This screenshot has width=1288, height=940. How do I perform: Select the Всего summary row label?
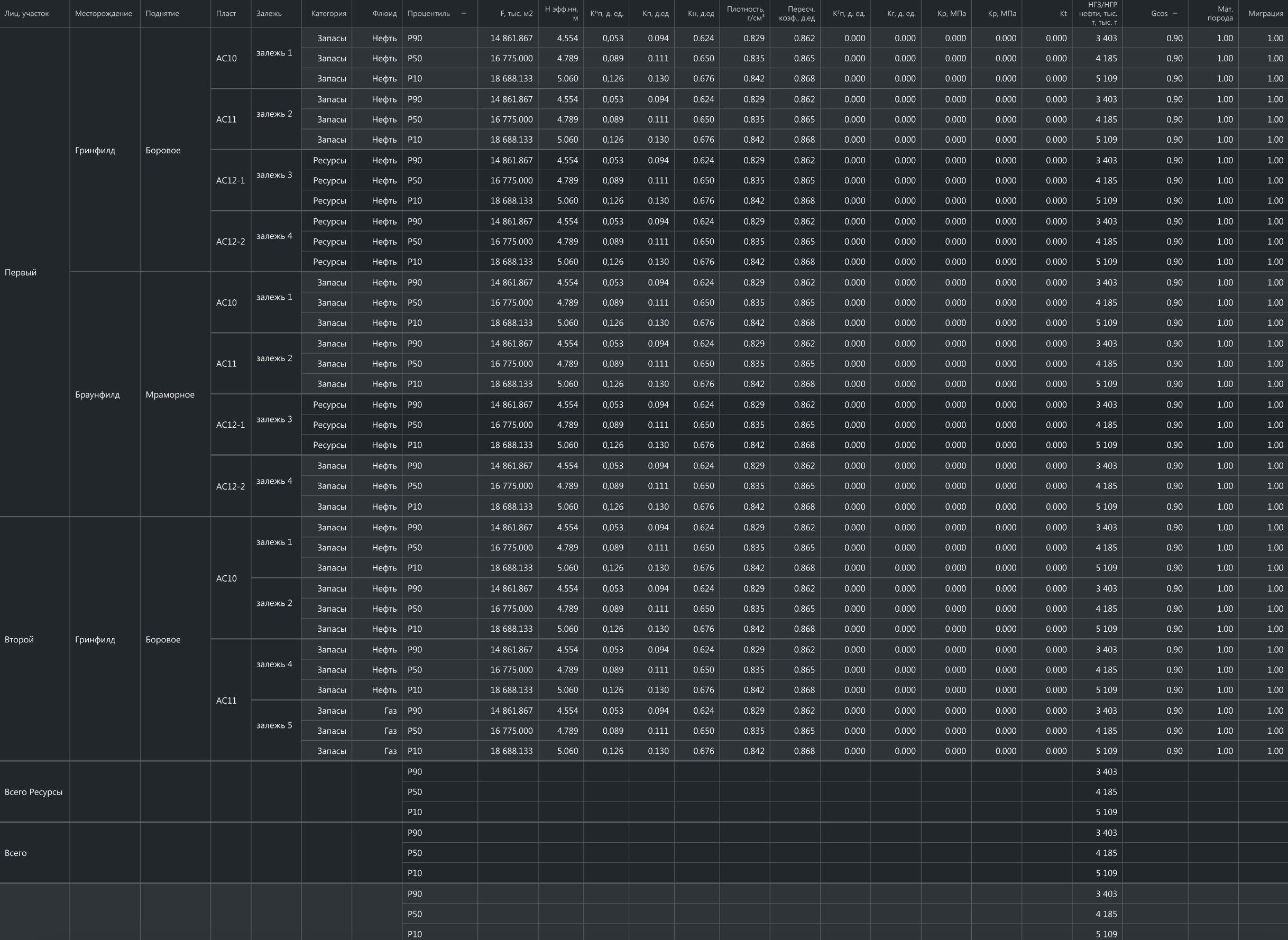pyautogui.click(x=16, y=853)
